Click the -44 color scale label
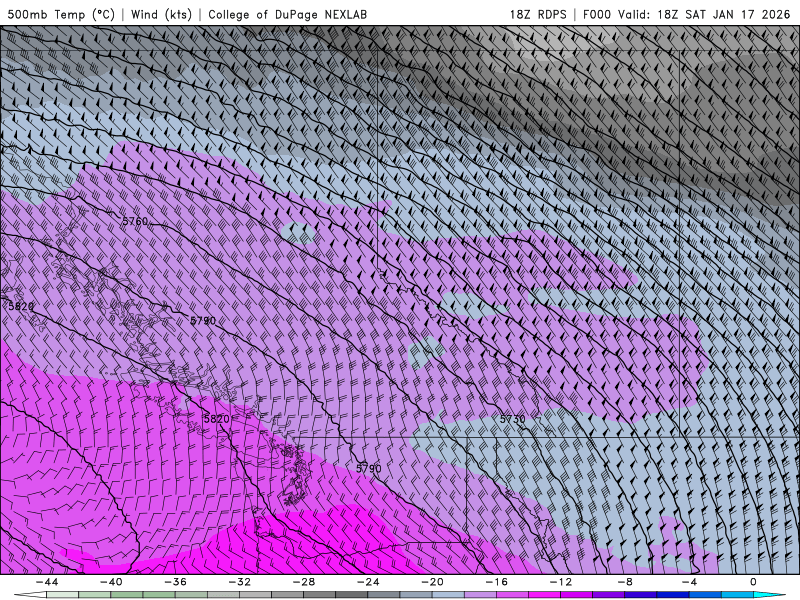Image resolution: width=800 pixels, height=600 pixels. click(47, 582)
